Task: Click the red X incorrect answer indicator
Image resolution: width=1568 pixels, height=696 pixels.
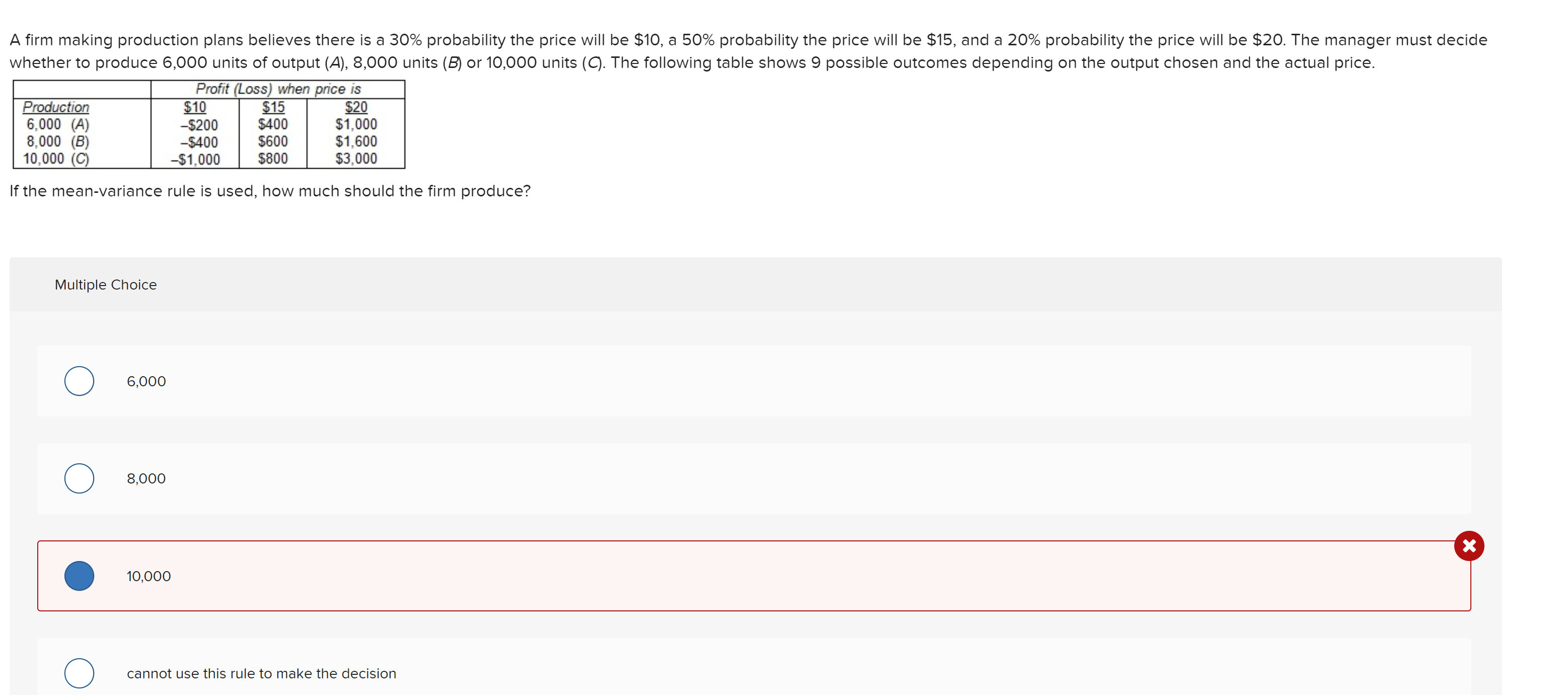Action: [x=1469, y=546]
